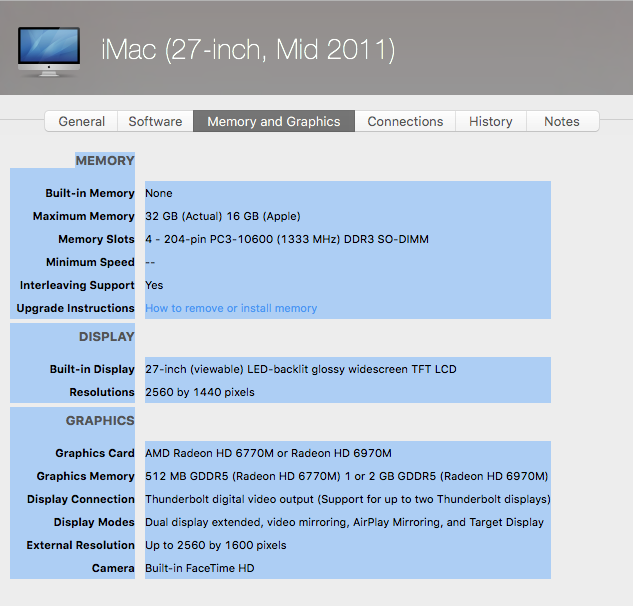Click the Interleaving Support label
The image size is (633, 606).
[77, 285]
